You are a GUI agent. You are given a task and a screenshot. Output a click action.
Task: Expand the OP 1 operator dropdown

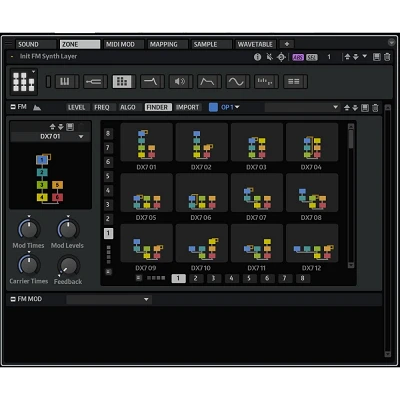point(230,107)
